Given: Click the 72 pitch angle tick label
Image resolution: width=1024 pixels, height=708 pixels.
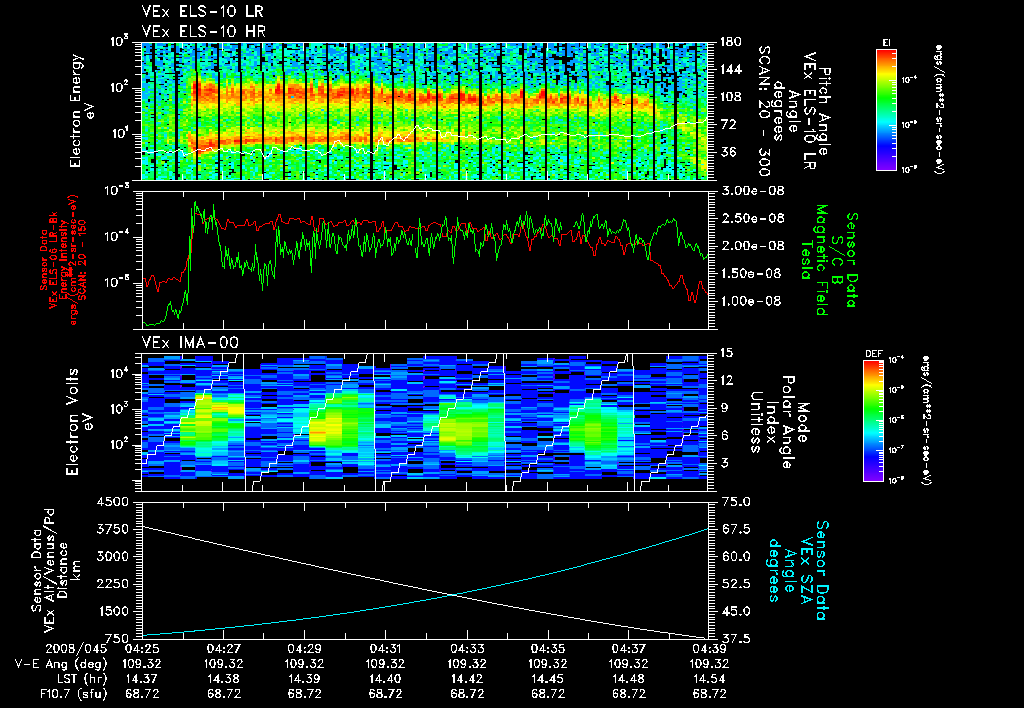Looking at the screenshot, I should click(726, 125).
